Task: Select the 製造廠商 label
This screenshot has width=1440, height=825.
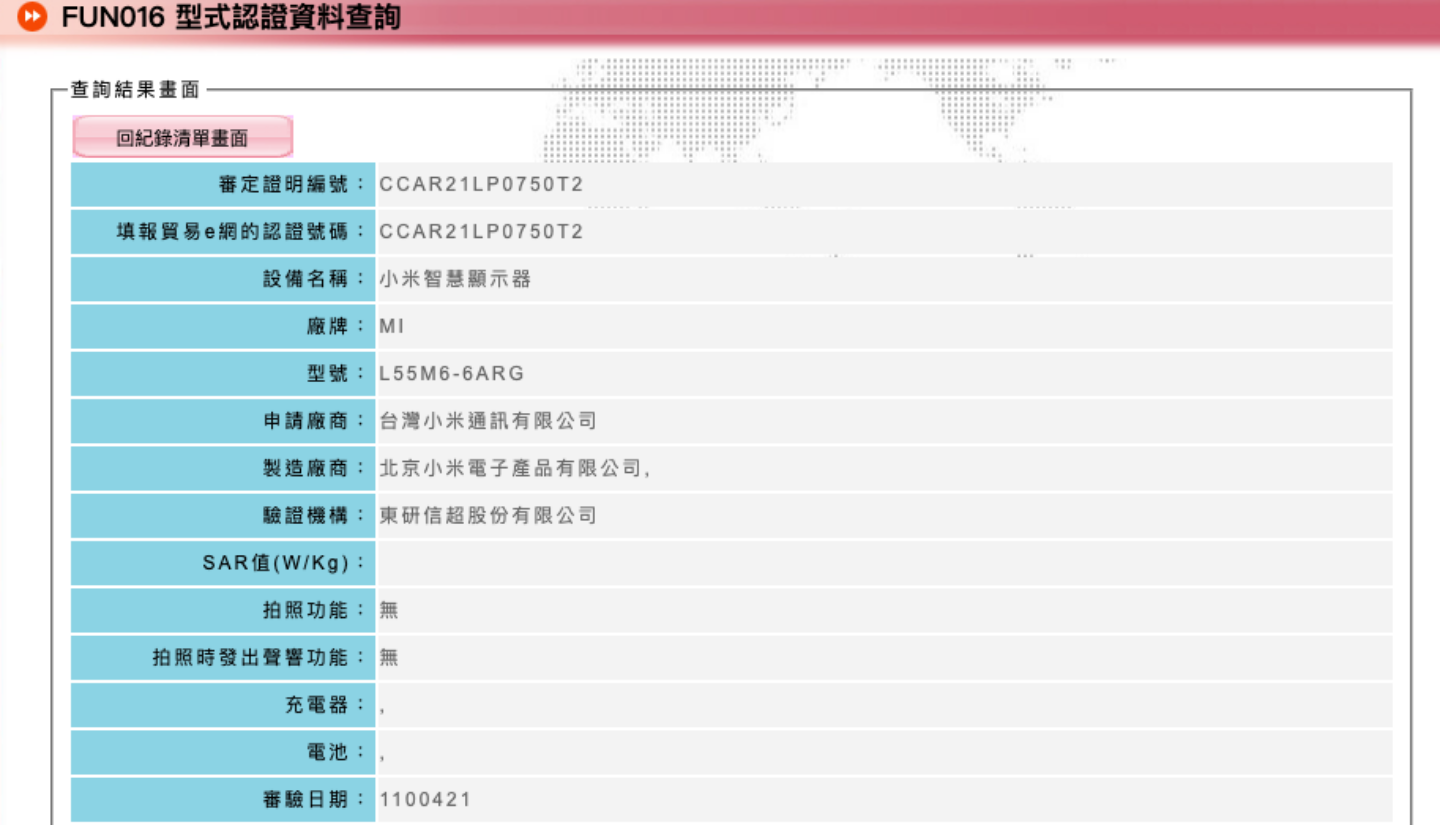Action: pyautogui.click(x=314, y=468)
